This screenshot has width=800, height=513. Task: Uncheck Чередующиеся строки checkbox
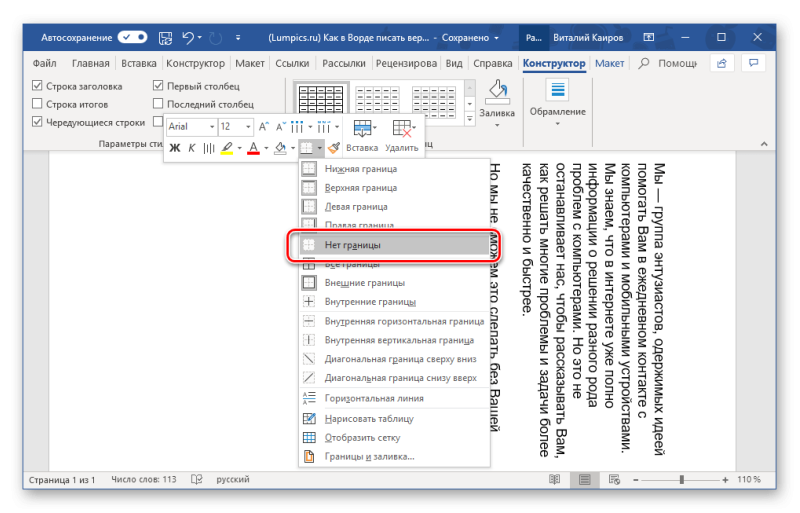click(x=37, y=121)
